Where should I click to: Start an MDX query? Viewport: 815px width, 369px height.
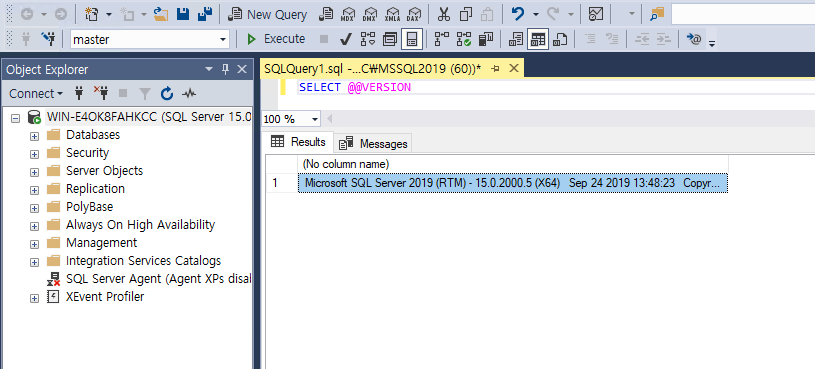pos(348,15)
